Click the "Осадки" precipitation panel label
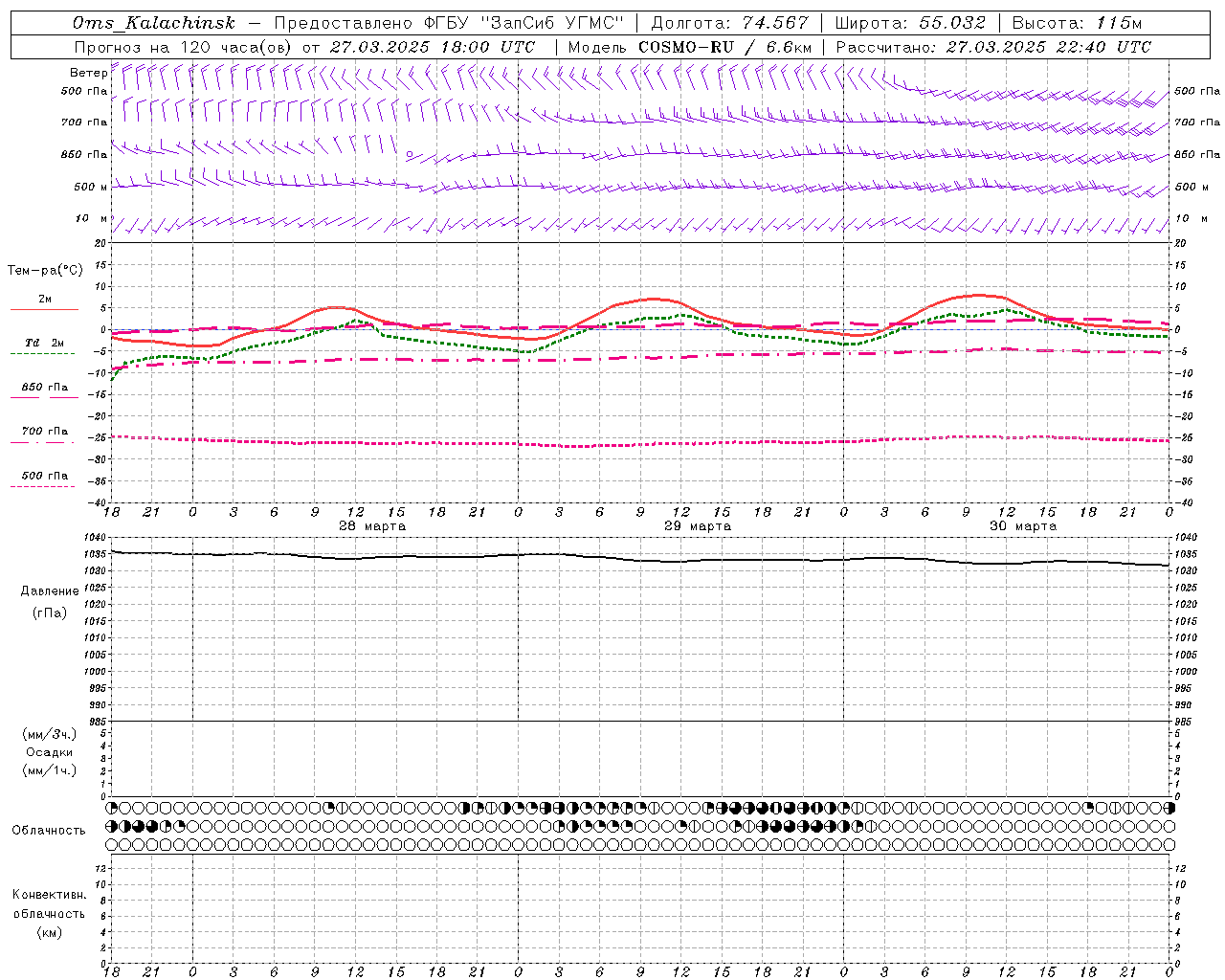 point(50,752)
